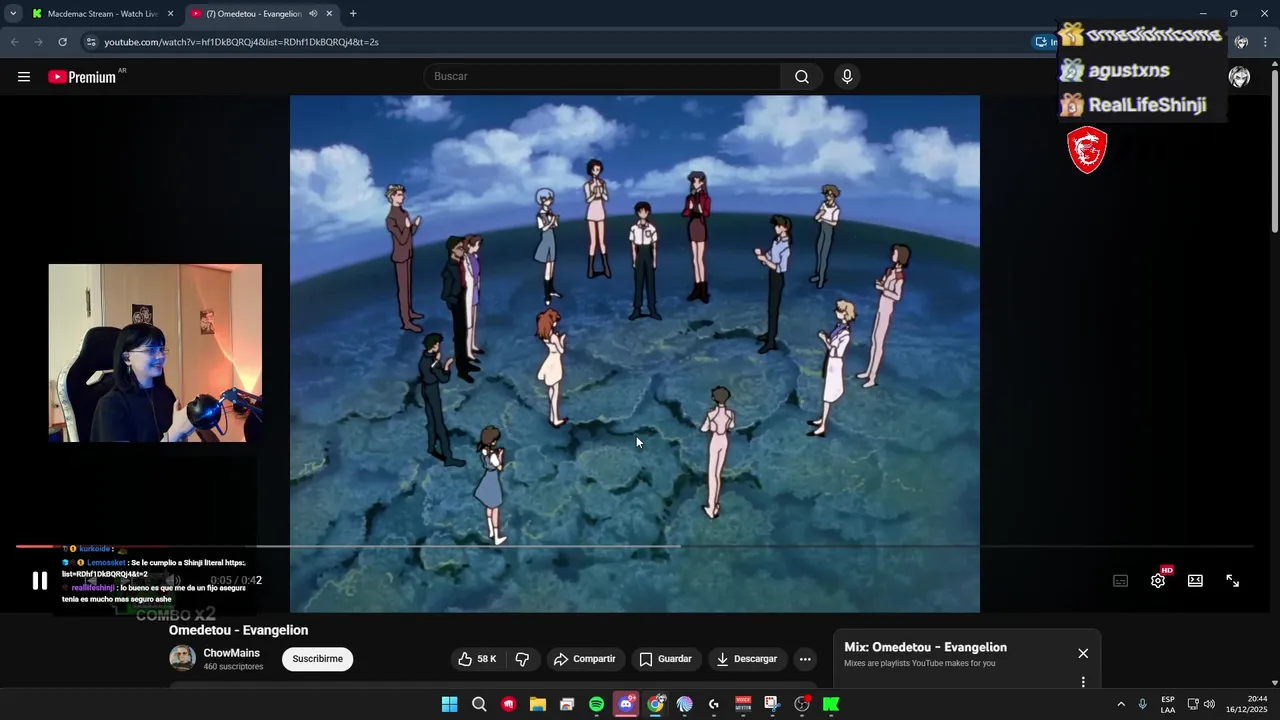Screen dimensions: 1280x720
Task: Open the Windows Start menu
Action: click(x=449, y=704)
